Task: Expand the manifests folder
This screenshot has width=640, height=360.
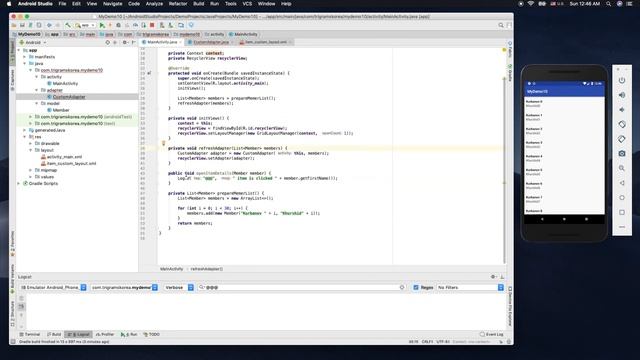Action: point(25,57)
